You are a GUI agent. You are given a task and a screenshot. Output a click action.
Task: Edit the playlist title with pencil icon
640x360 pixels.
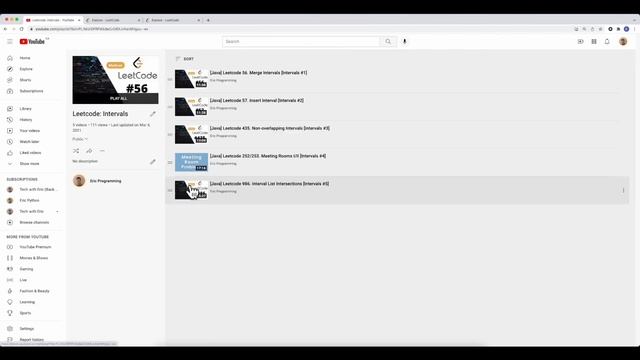click(x=153, y=114)
